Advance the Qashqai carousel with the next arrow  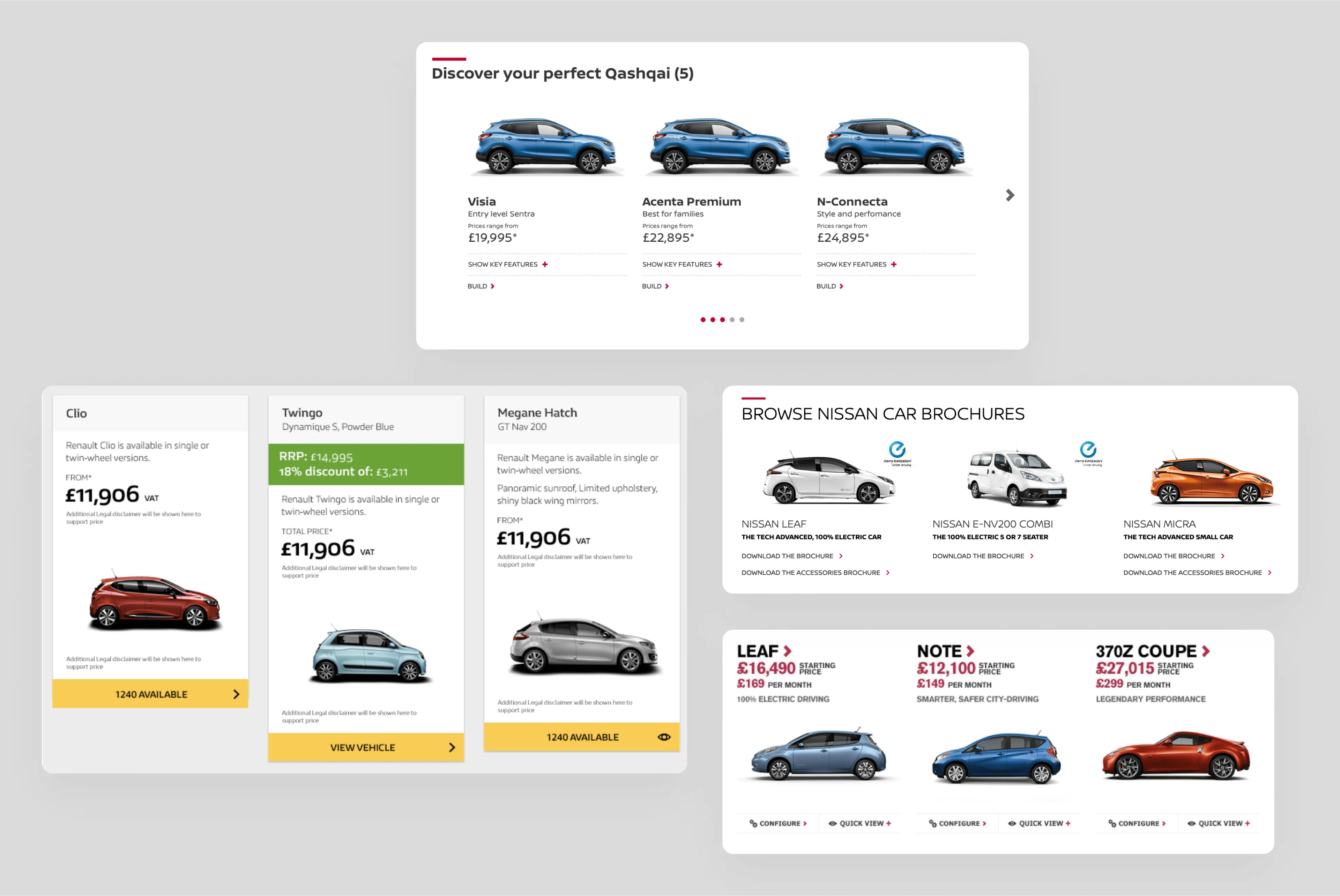coord(1010,195)
